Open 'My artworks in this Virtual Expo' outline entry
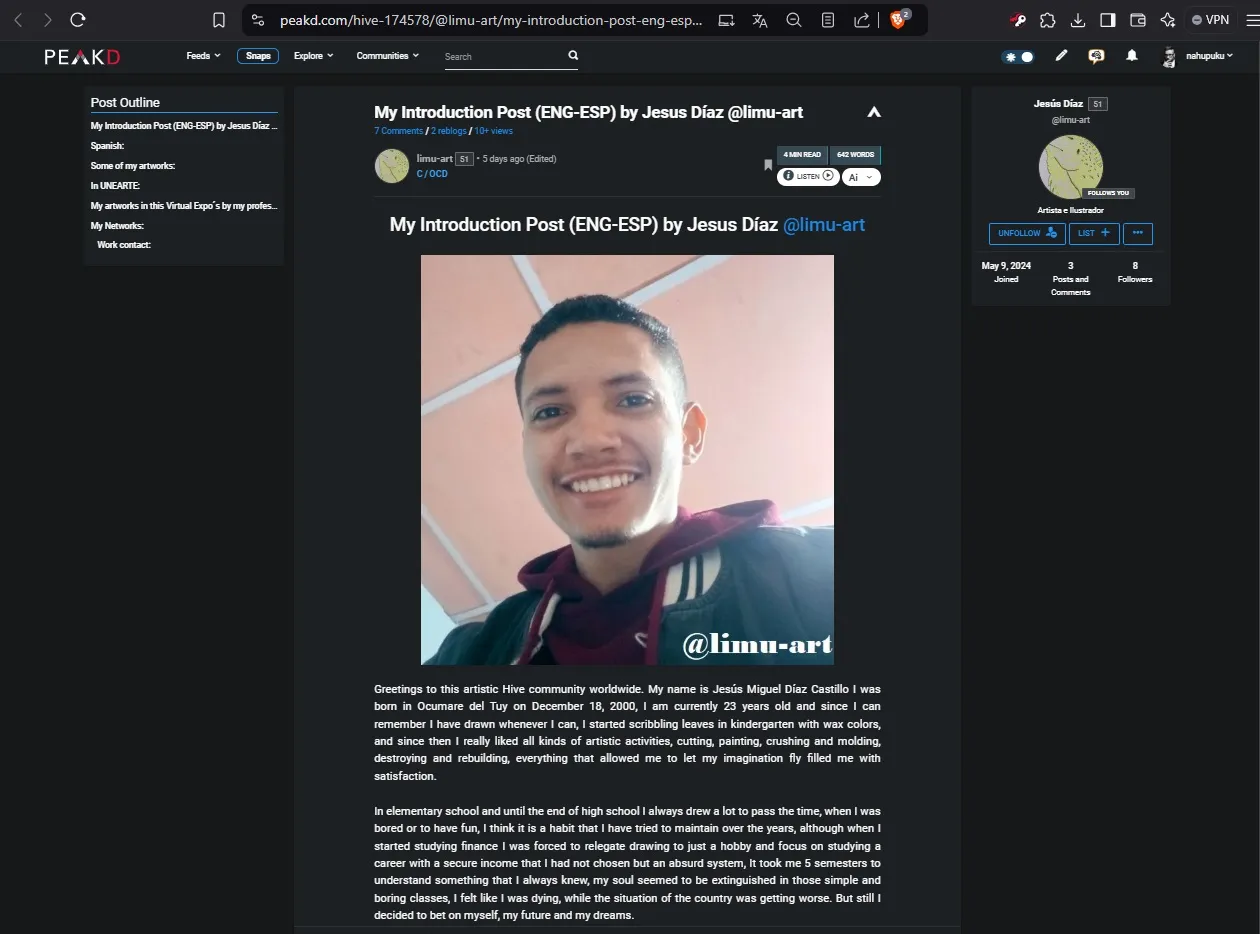The width and height of the screenshot is (1260, 934). coord(184,206)
